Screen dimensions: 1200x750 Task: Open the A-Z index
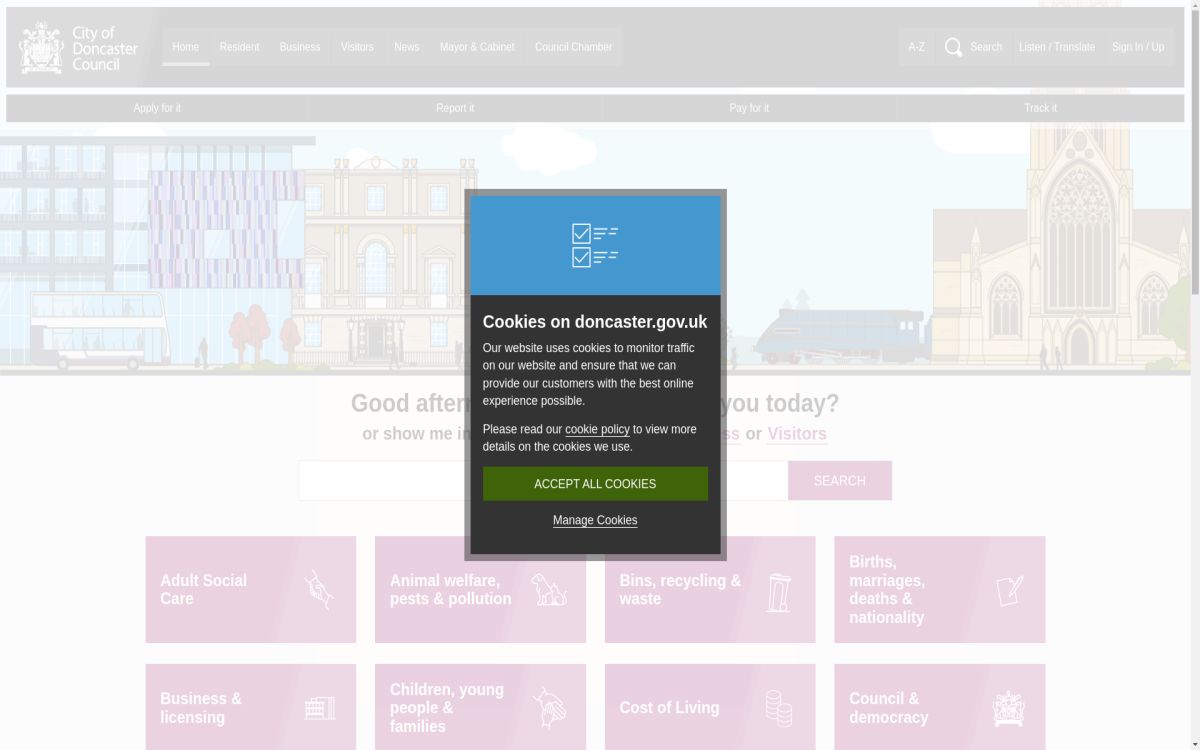point(916,47)
